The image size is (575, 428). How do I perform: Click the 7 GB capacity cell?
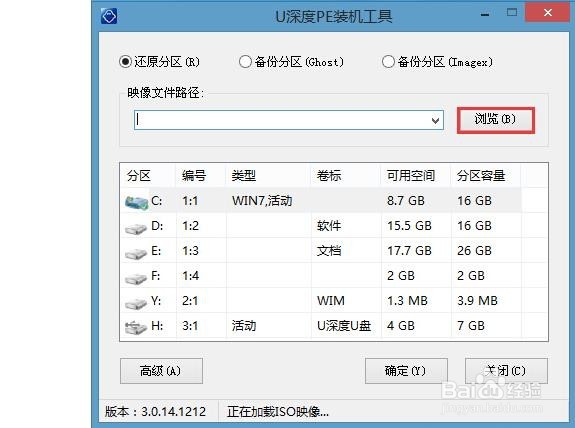point(471,326)
